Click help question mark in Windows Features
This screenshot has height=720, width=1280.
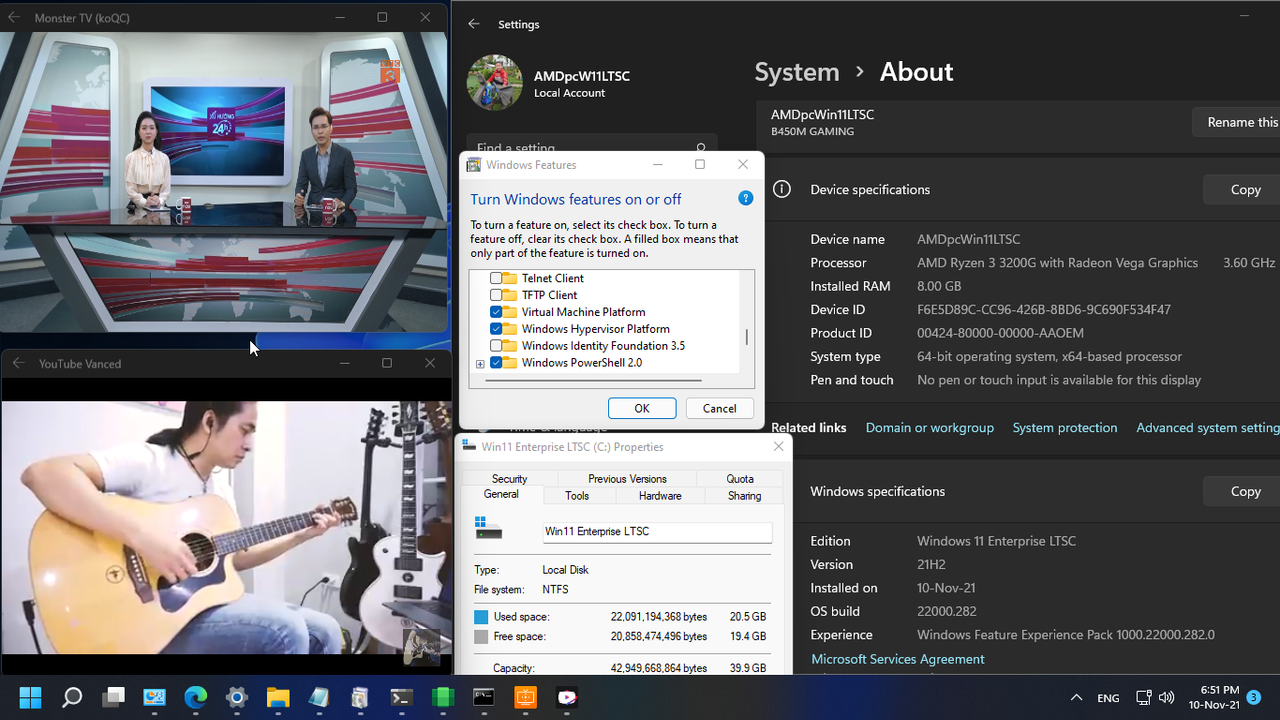pyautogui.click(x=745, y=198)
